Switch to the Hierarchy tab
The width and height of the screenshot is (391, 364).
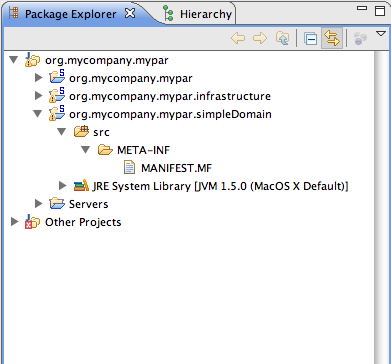[x=198, y=14]
